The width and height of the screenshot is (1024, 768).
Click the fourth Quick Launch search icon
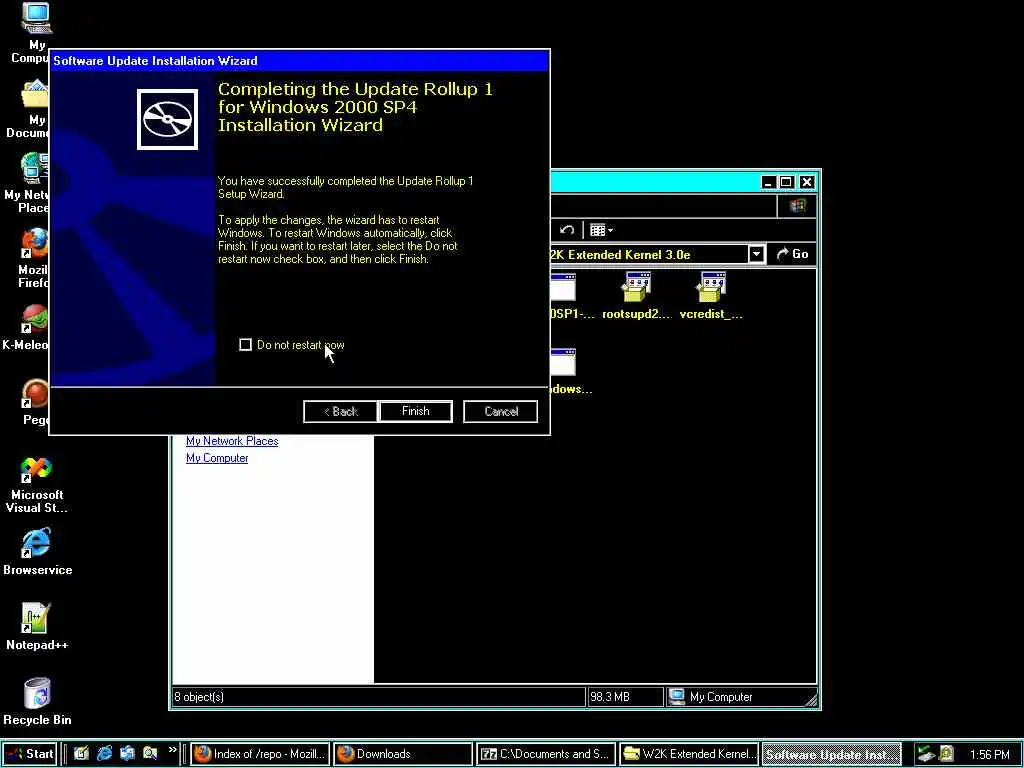click(x=150, y=754)
